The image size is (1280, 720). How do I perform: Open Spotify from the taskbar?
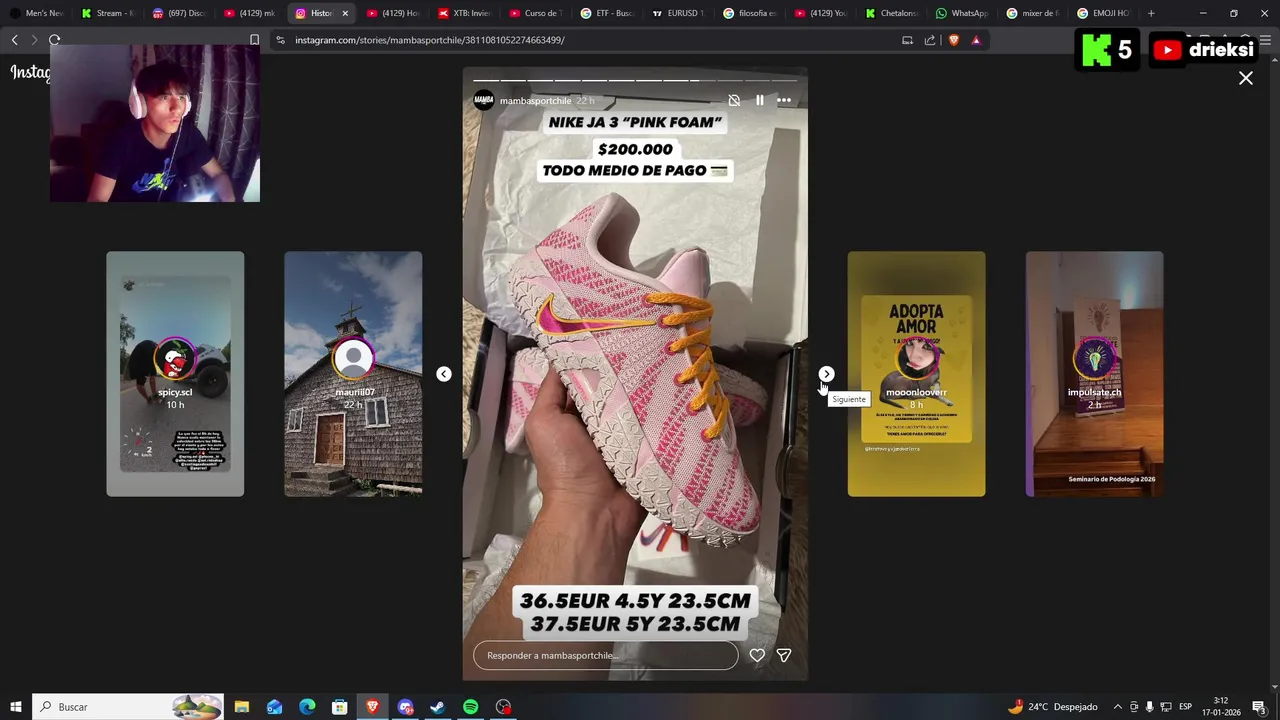470,707
